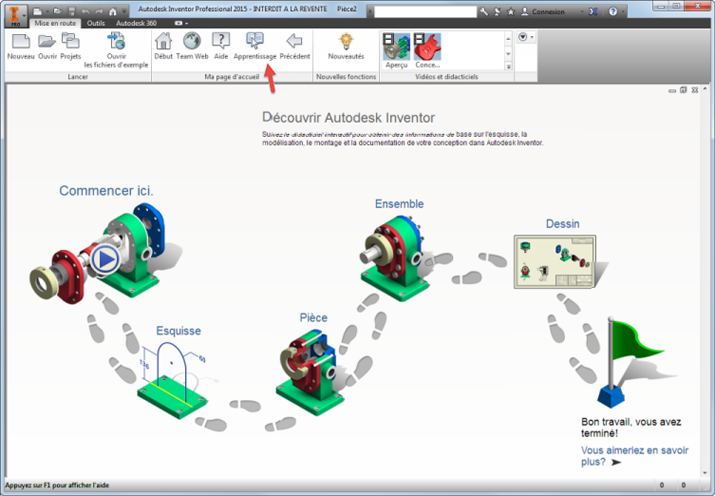Click the Ouvrir ribbon button

47,46
